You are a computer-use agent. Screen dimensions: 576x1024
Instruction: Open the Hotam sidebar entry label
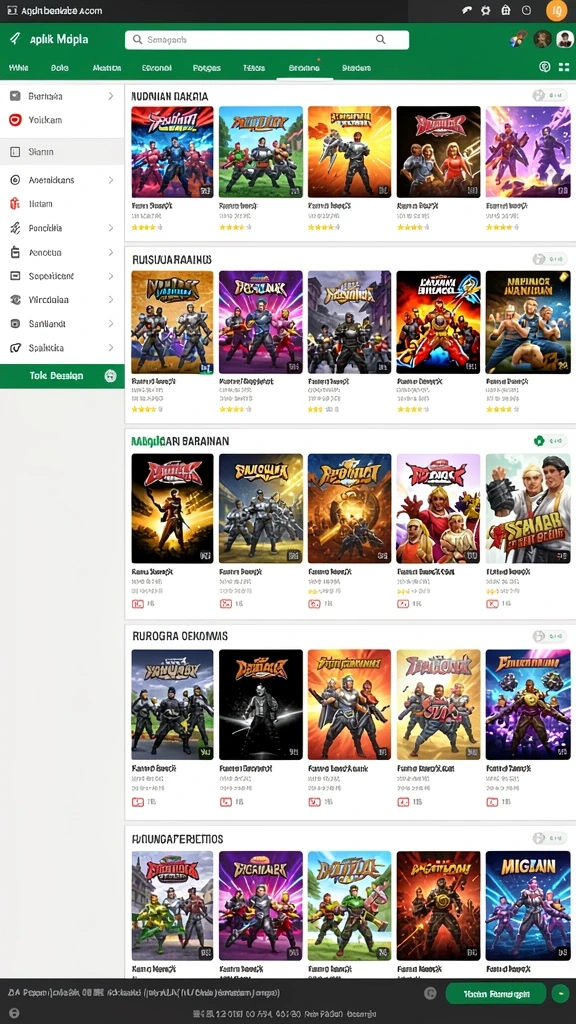pos(40,204)
